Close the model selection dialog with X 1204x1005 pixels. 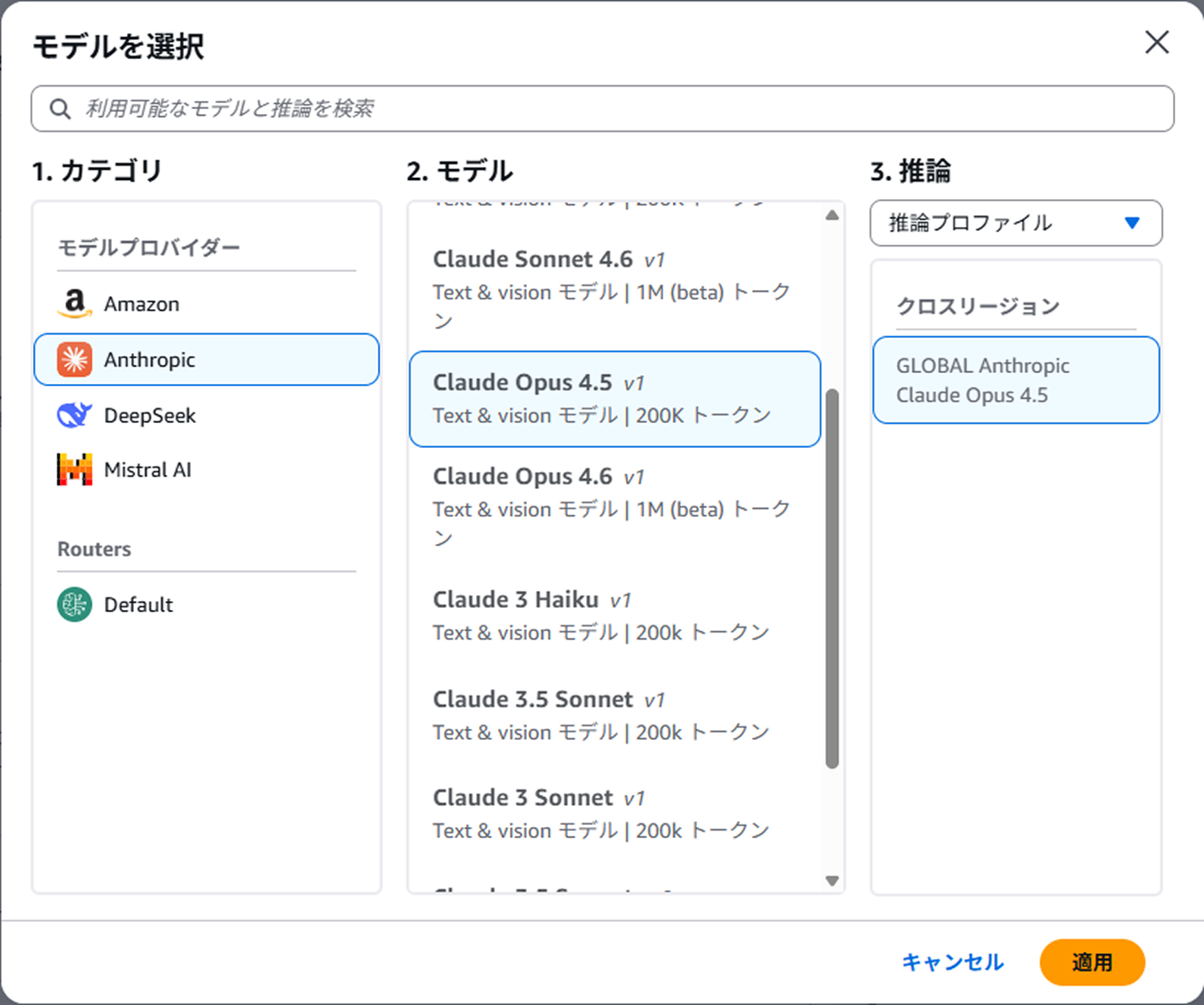pyautogui.click(x=1157, y=43)
